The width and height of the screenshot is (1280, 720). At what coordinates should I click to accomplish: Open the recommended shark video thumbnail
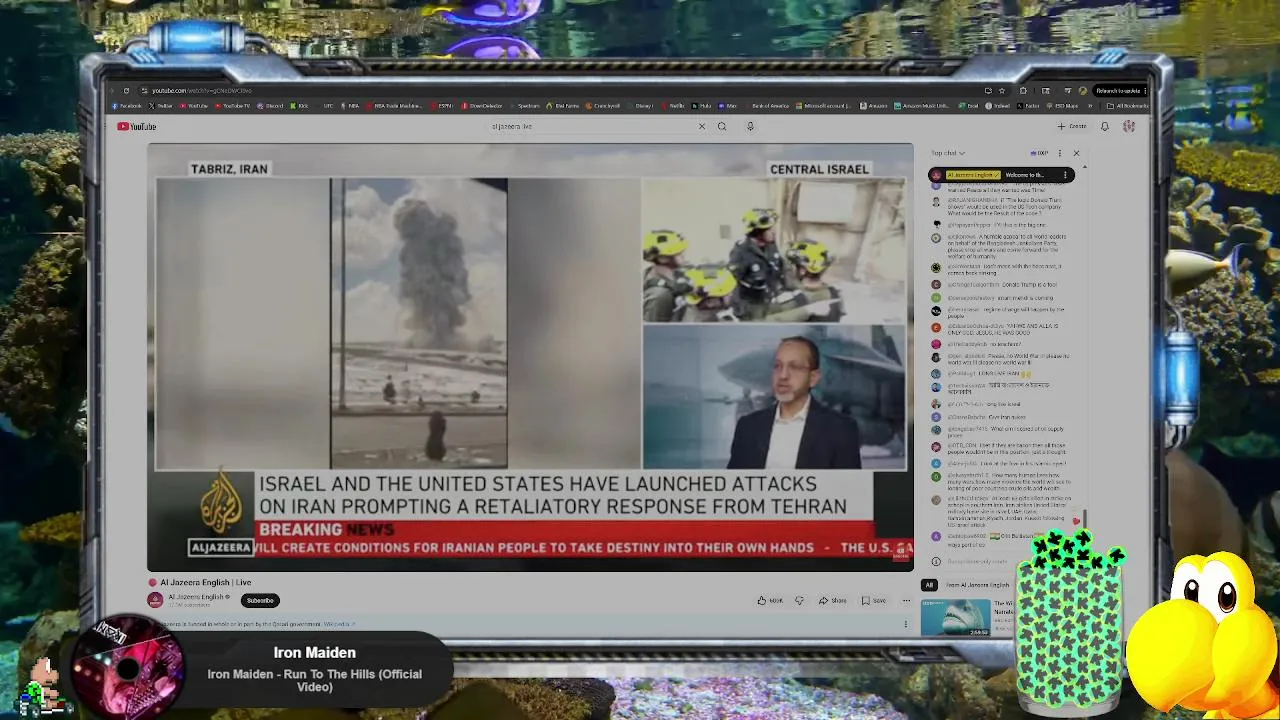956,617
